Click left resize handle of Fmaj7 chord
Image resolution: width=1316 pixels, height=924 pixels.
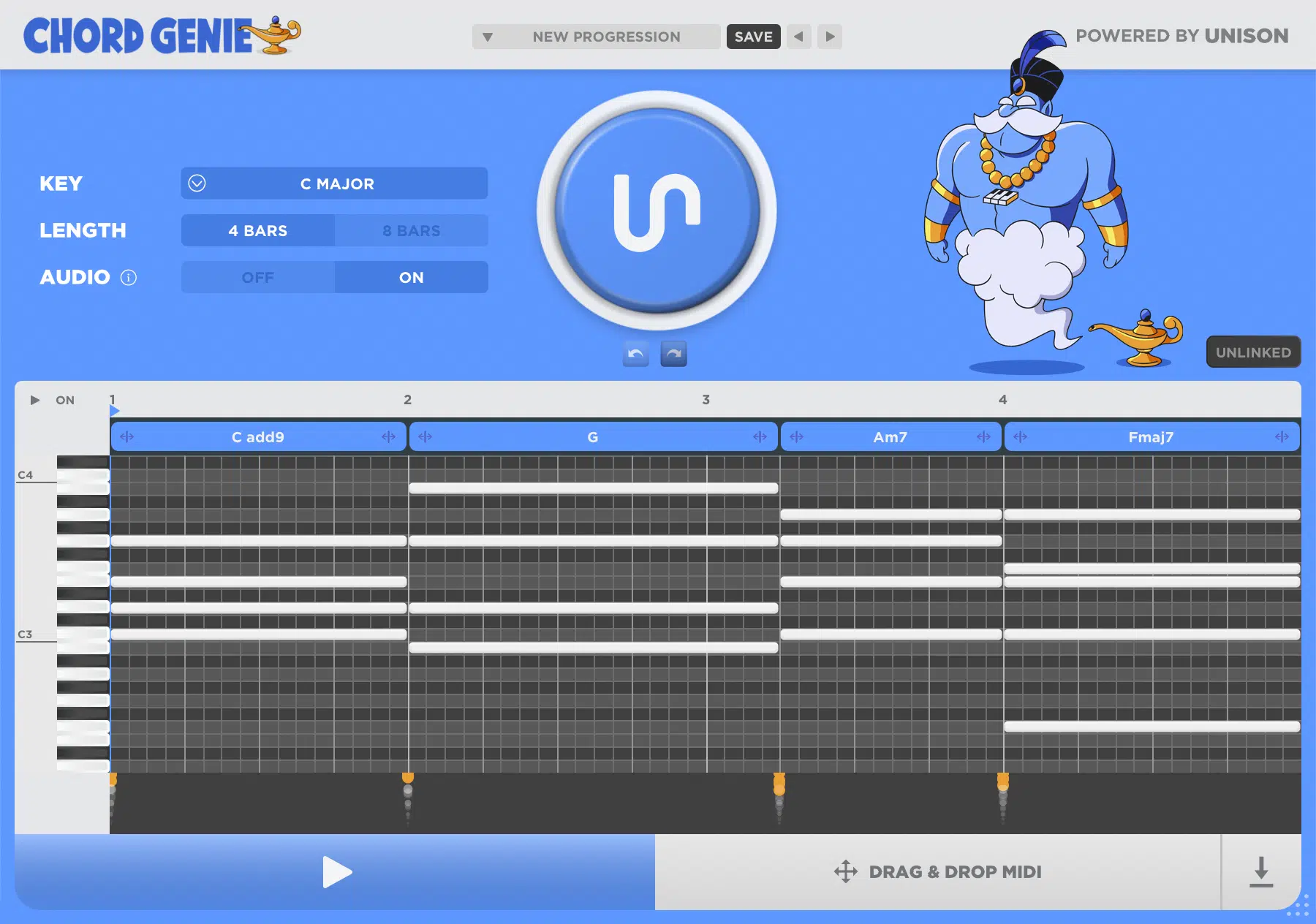pos(1021,437)
